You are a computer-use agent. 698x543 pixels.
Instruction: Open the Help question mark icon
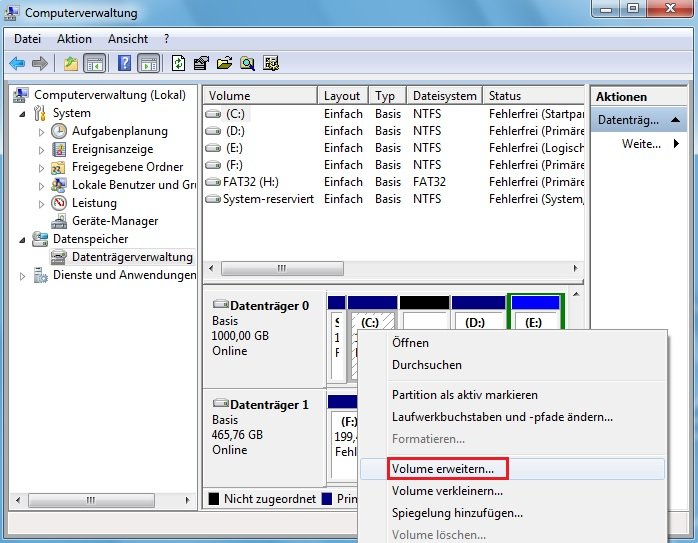pyautogui.click(x=124, y=63)
